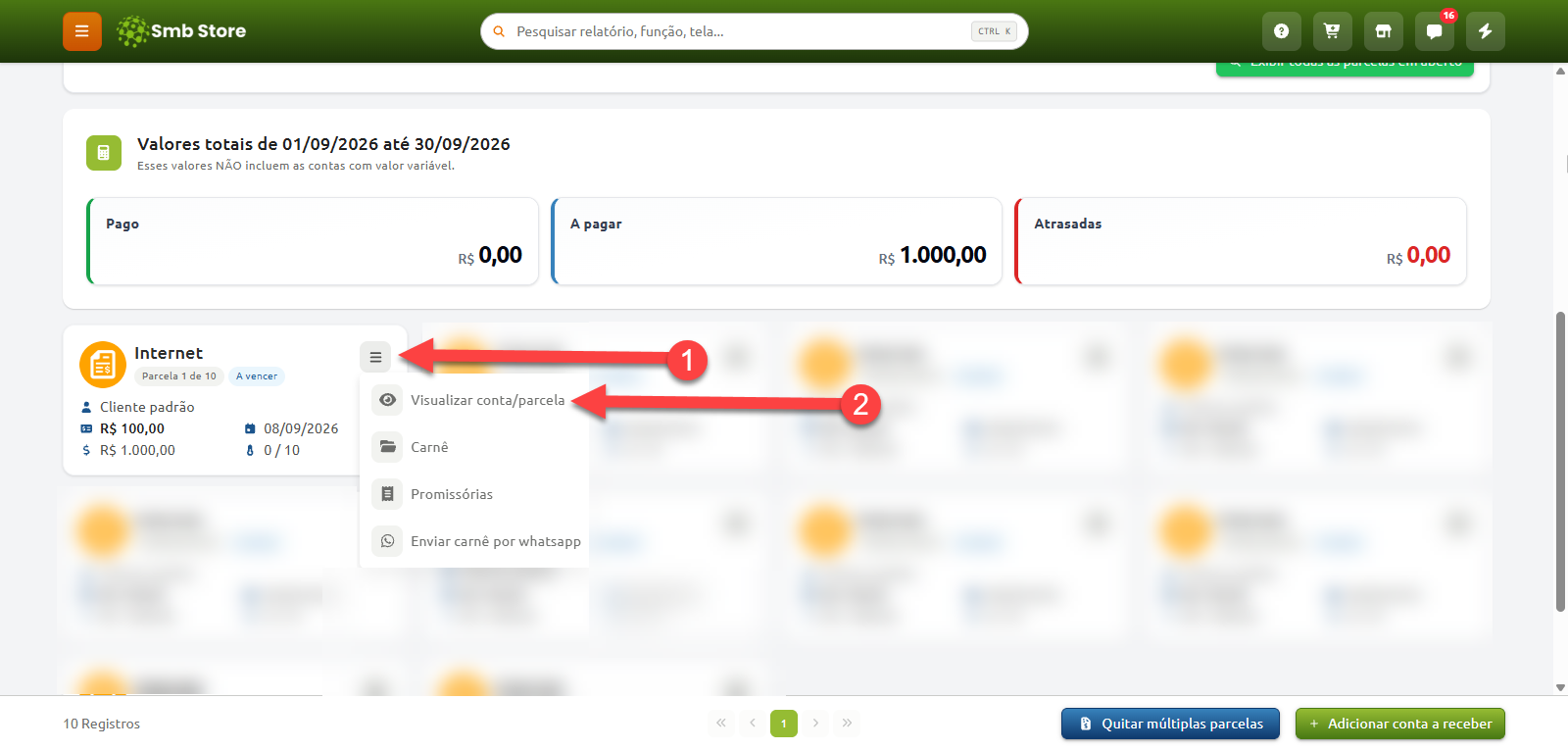Open the help question mark icon
The width and height of the screenshot is (1568, 750).
click(1281, 31)
